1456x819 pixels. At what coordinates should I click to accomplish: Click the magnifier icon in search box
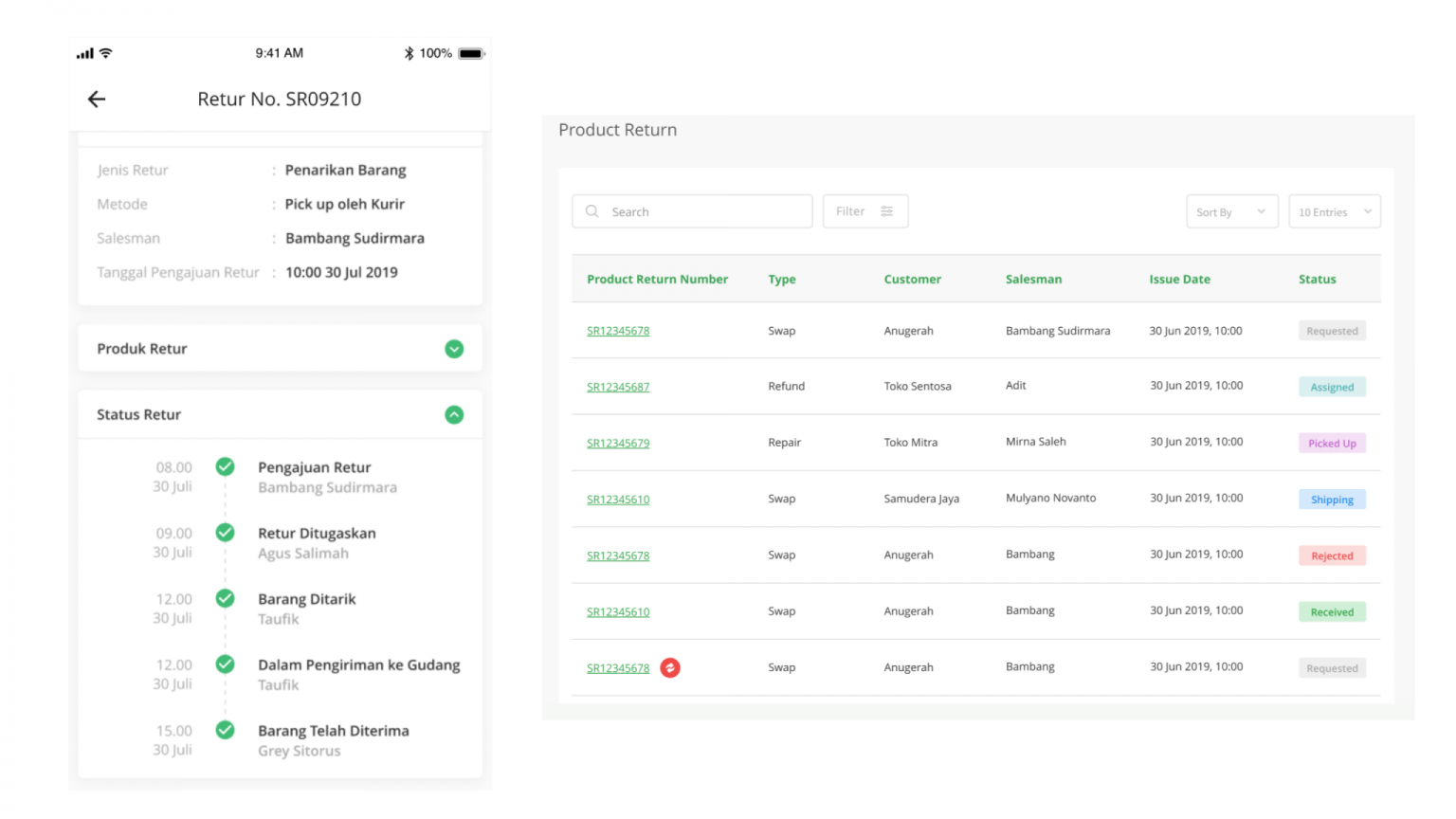point(592,211)
